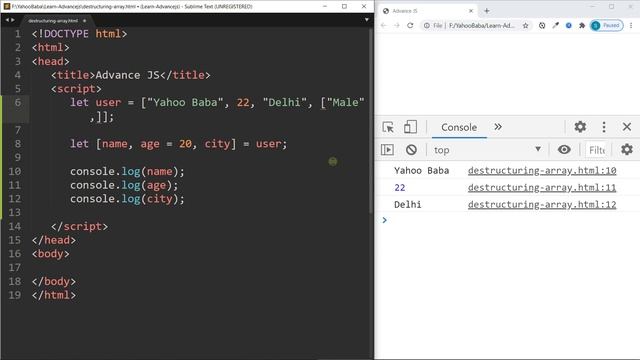Click line number 10 in the editor gutter
This screenshot has width=640, height=360.
[15, 171]
